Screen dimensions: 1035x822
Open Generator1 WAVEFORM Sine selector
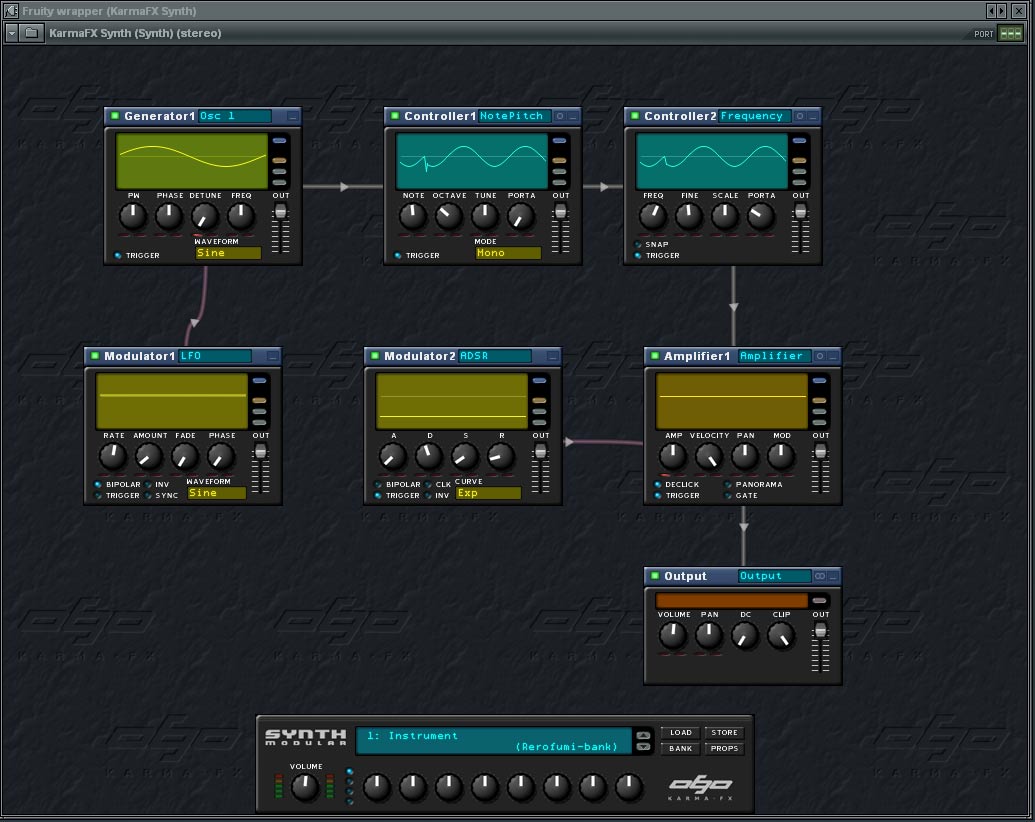point(228,253)
